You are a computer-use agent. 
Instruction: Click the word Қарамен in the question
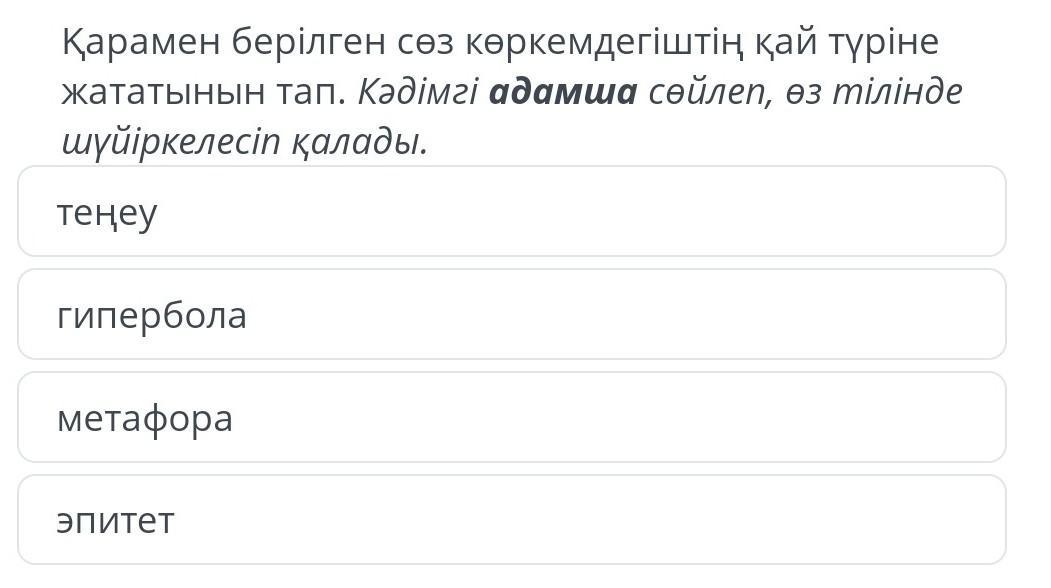pos(141,42)
